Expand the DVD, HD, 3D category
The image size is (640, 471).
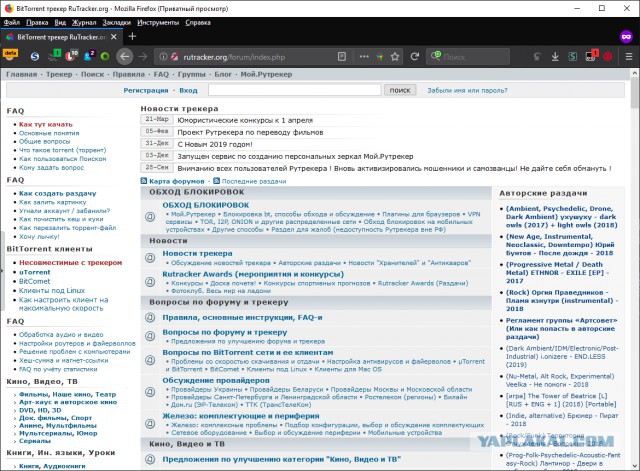(x=40, y=410)
